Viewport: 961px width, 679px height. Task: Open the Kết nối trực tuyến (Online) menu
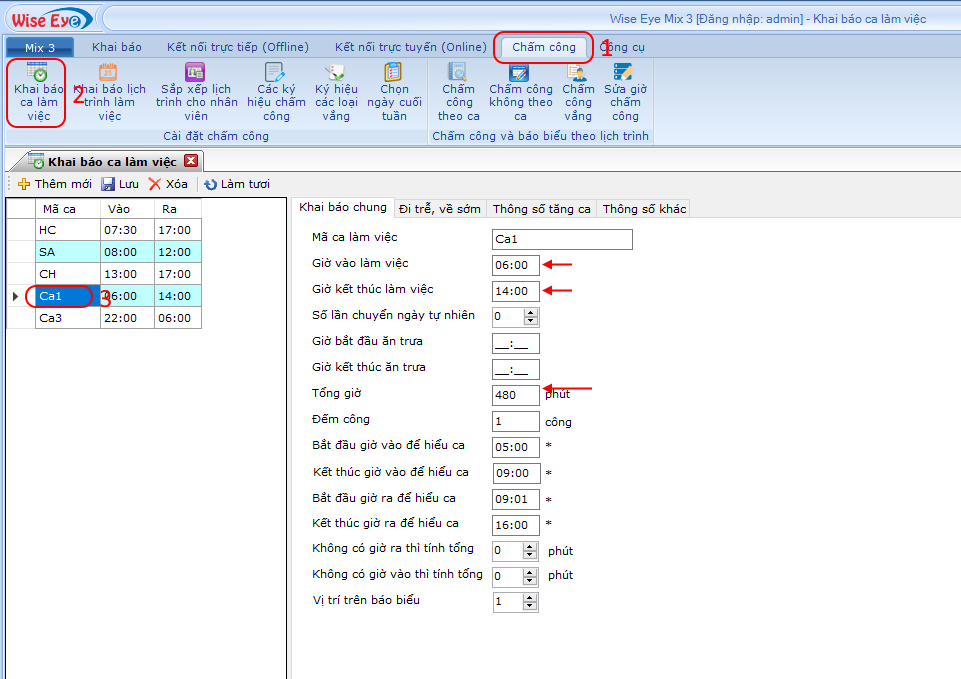[x=410, y=47]
